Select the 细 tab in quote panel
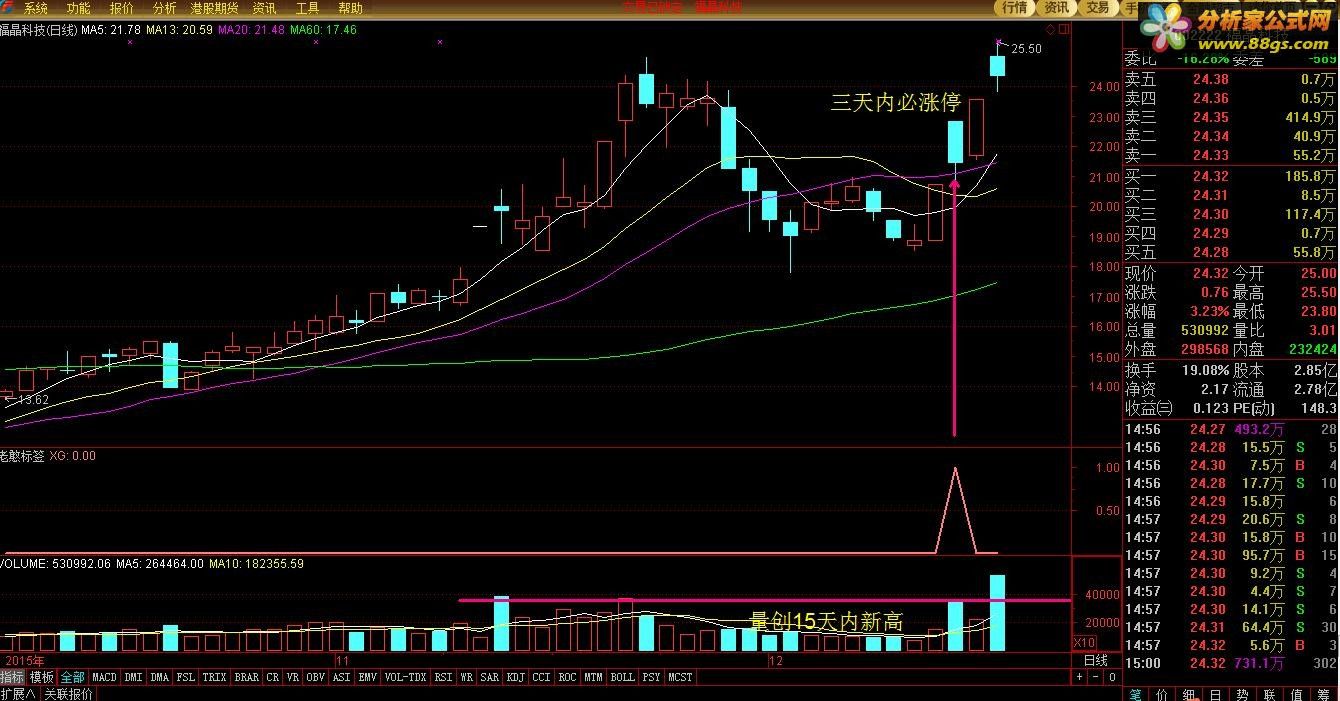This screenshot has height=701, width=1340. click(x=1189, y=694)
